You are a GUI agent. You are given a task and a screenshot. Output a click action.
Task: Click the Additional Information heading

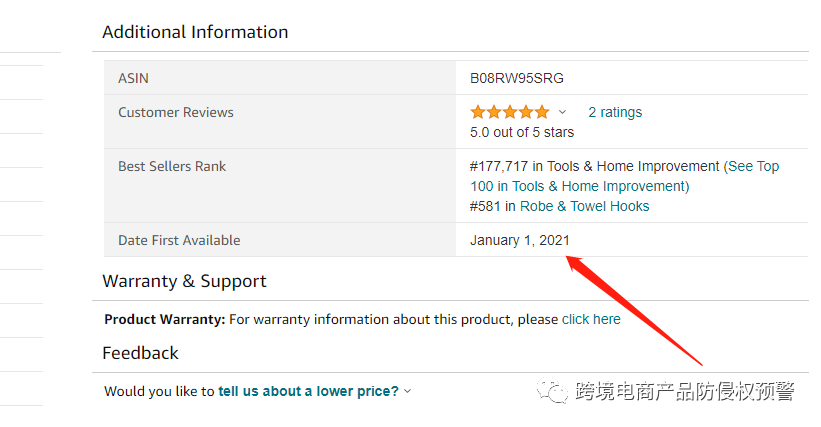tap(195, 32)
